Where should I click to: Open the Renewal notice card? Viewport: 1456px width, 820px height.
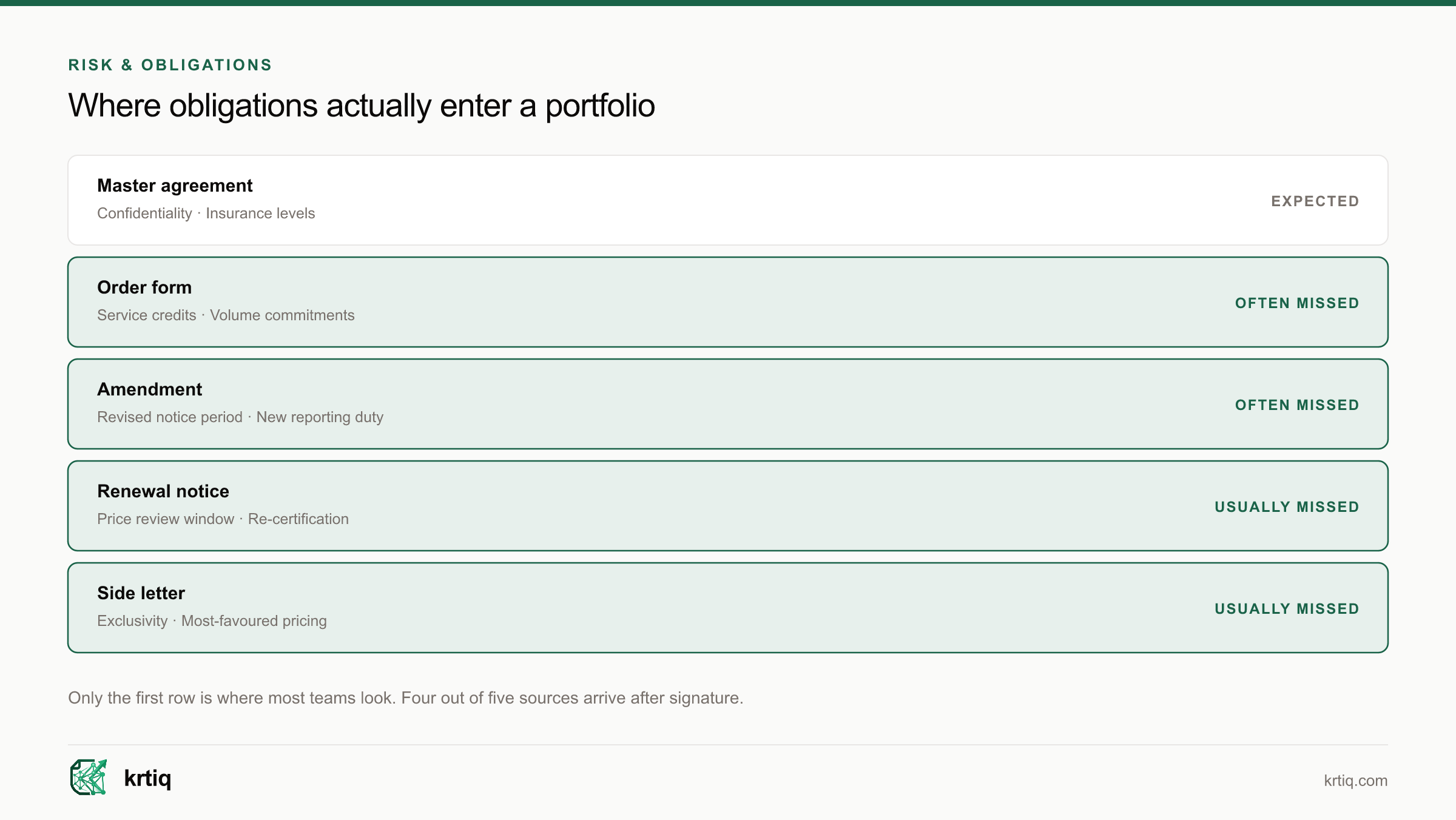pyautogui.click(x=728, y=506)
